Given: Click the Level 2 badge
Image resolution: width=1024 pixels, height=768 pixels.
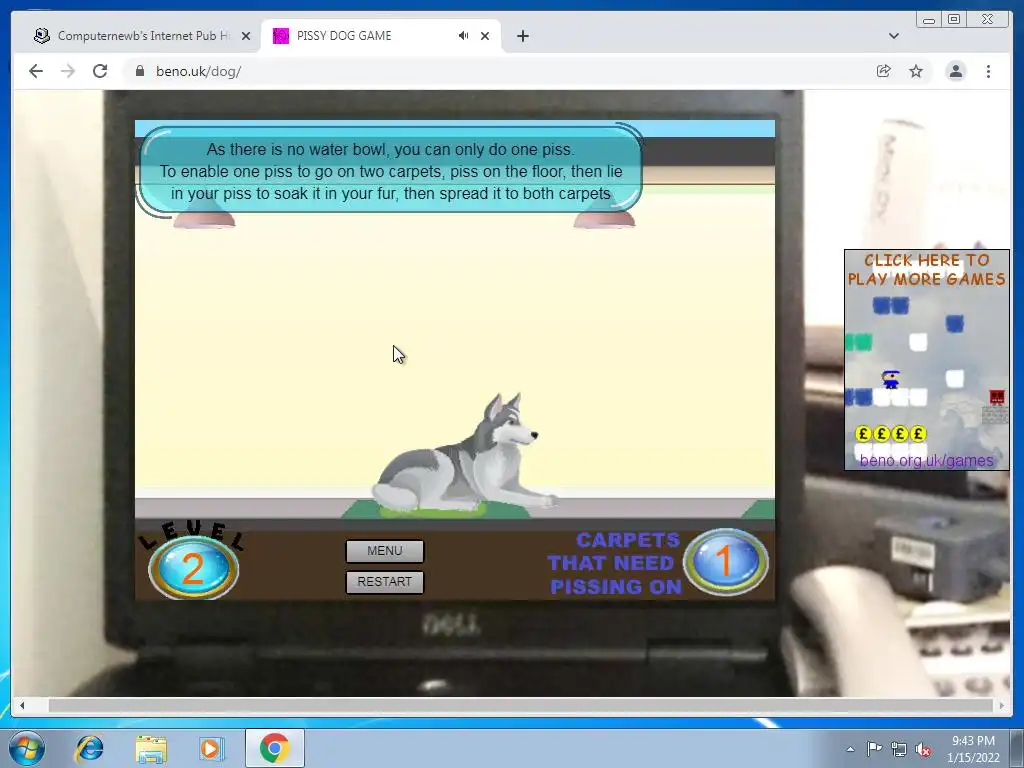Looking at the screenshot, I should coord(193,567).
